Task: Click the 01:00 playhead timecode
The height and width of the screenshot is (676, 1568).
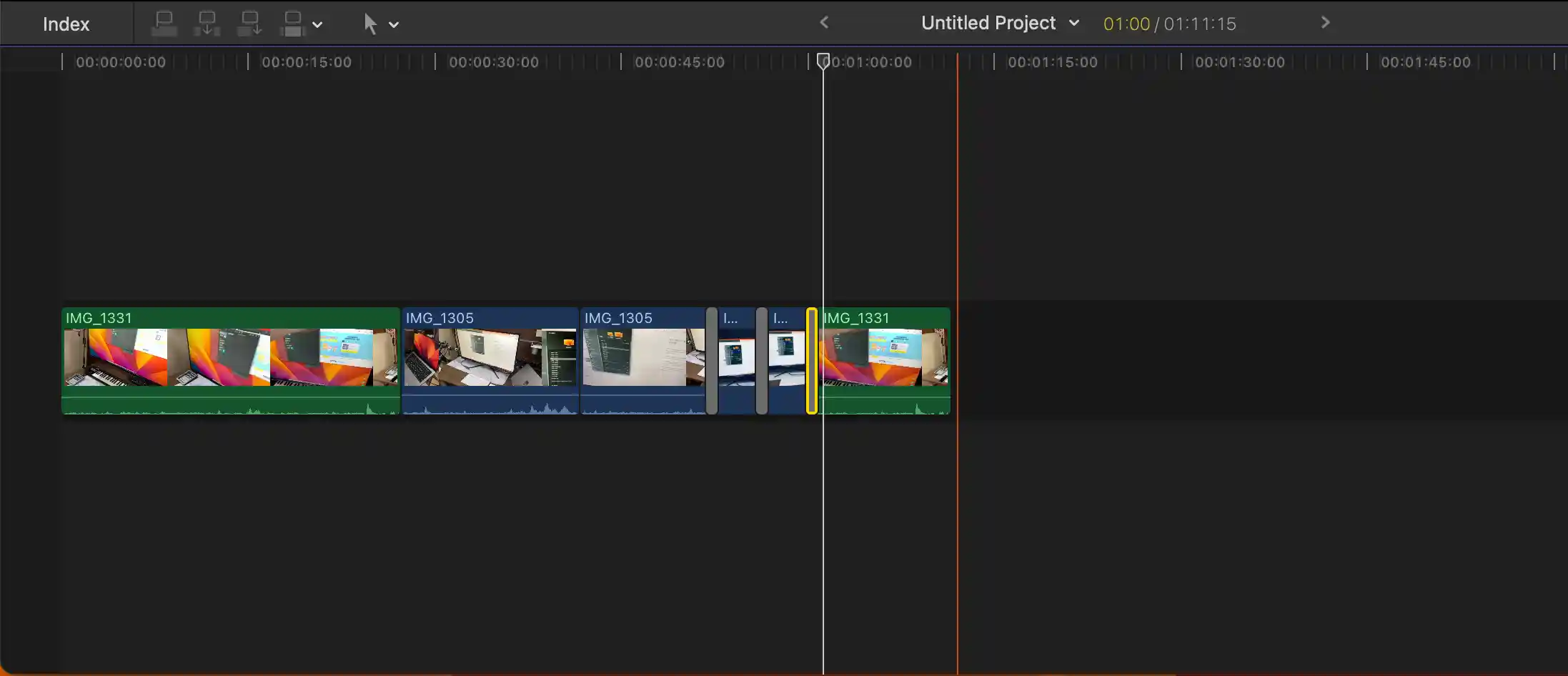Action: pyautogui.click(x=1126, y=24)
